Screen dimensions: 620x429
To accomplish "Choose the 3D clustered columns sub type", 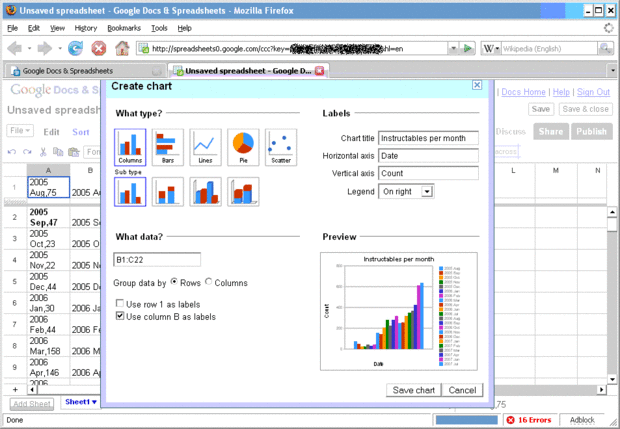I will tap(205, 192).
